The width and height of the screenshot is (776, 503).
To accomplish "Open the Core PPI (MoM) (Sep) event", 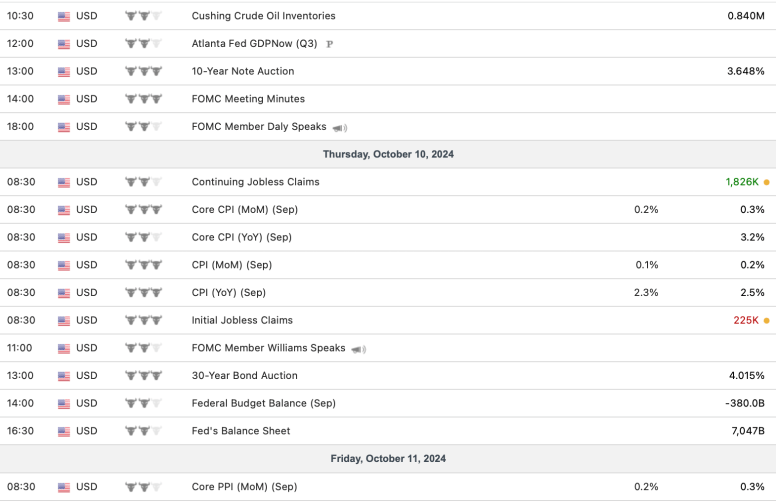I will [245, 486].
